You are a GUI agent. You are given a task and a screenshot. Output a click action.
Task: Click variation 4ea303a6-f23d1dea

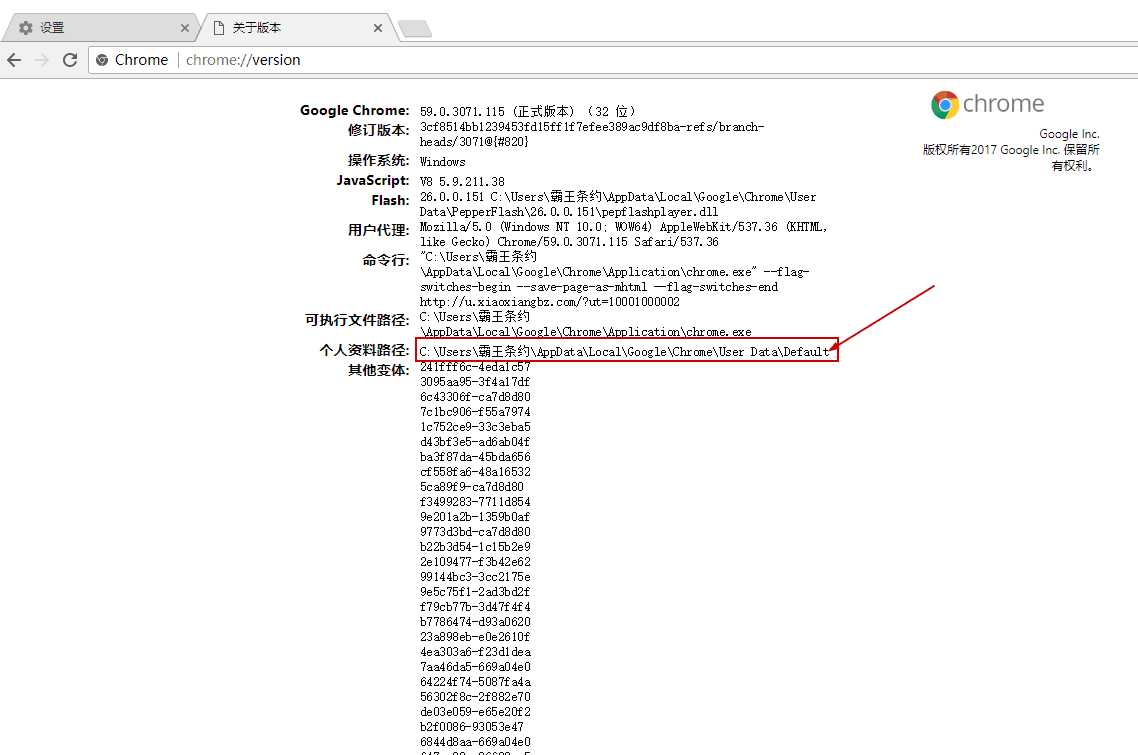click(x=475, y=652)
